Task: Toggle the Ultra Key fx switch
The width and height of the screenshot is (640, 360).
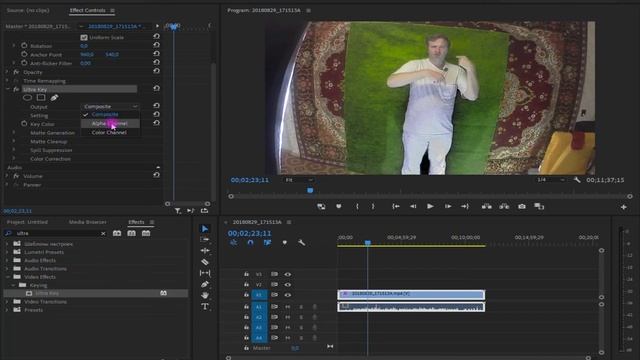Action: click(x=16, y=89)
